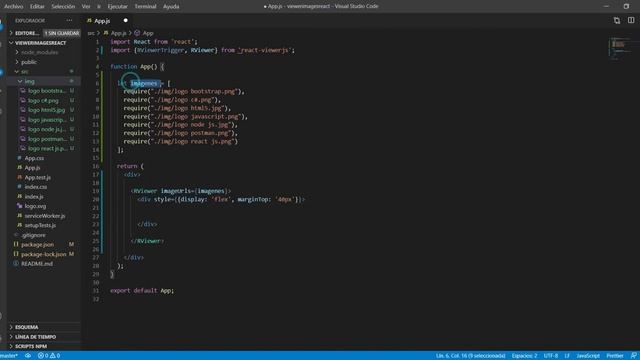
Task: Click the App.js segment in breadcrumb
Action: [x=118, y=33]
